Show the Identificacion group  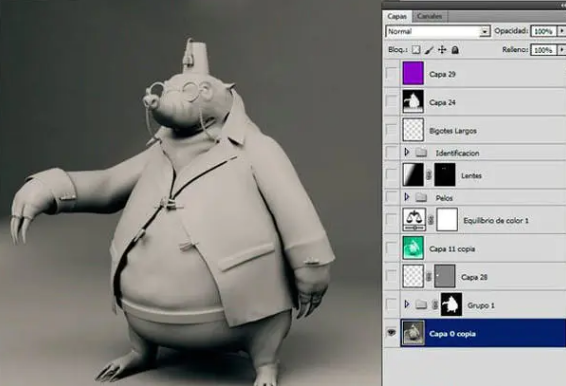pyautogui.click(x=391, y=152)
